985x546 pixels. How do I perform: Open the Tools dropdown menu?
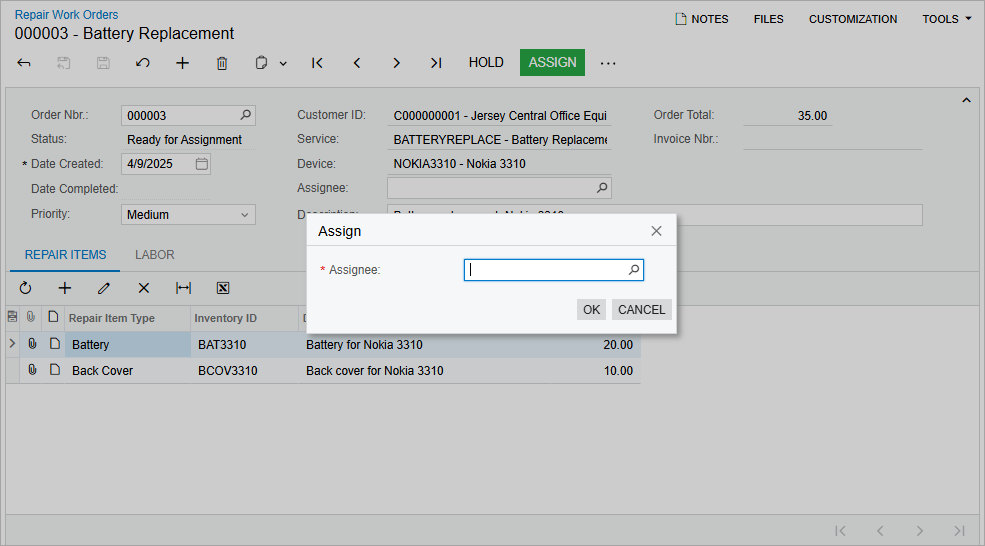tap(946, 19)
